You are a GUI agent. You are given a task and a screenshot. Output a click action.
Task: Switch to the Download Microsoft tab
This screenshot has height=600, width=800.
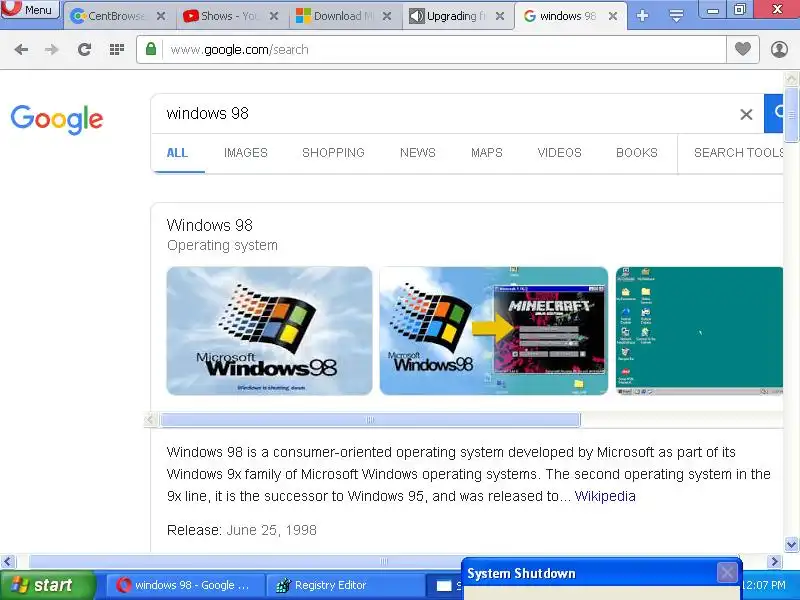tap(344, 16)
